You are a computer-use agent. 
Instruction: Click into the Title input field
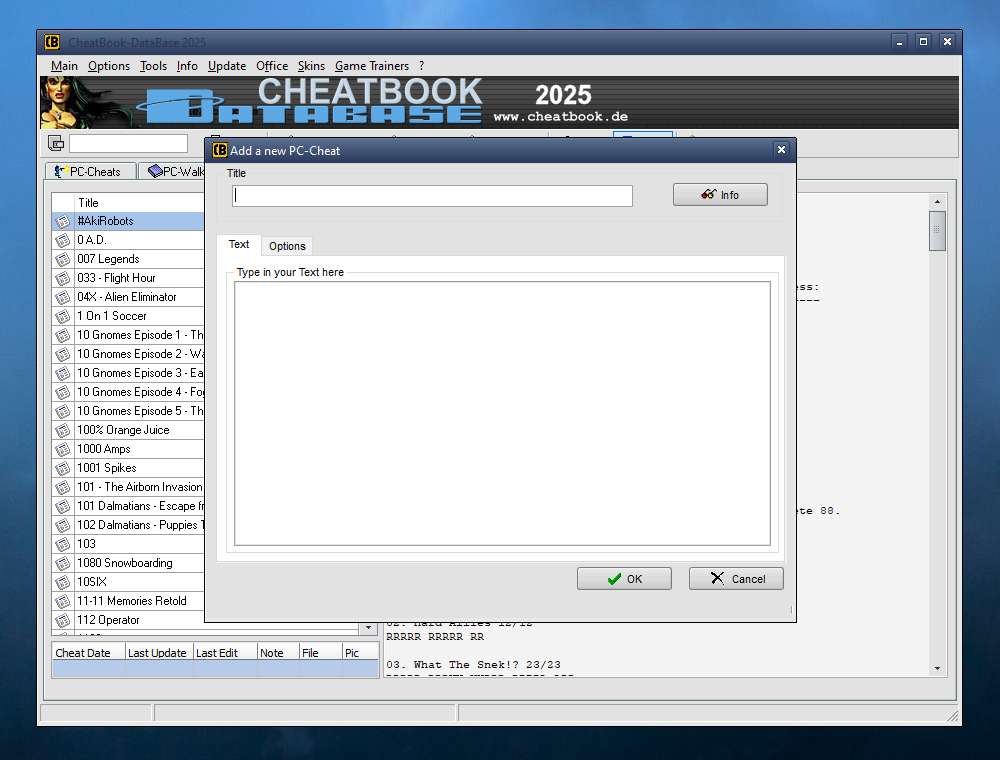pyautogui.click(x=432, y=196)
